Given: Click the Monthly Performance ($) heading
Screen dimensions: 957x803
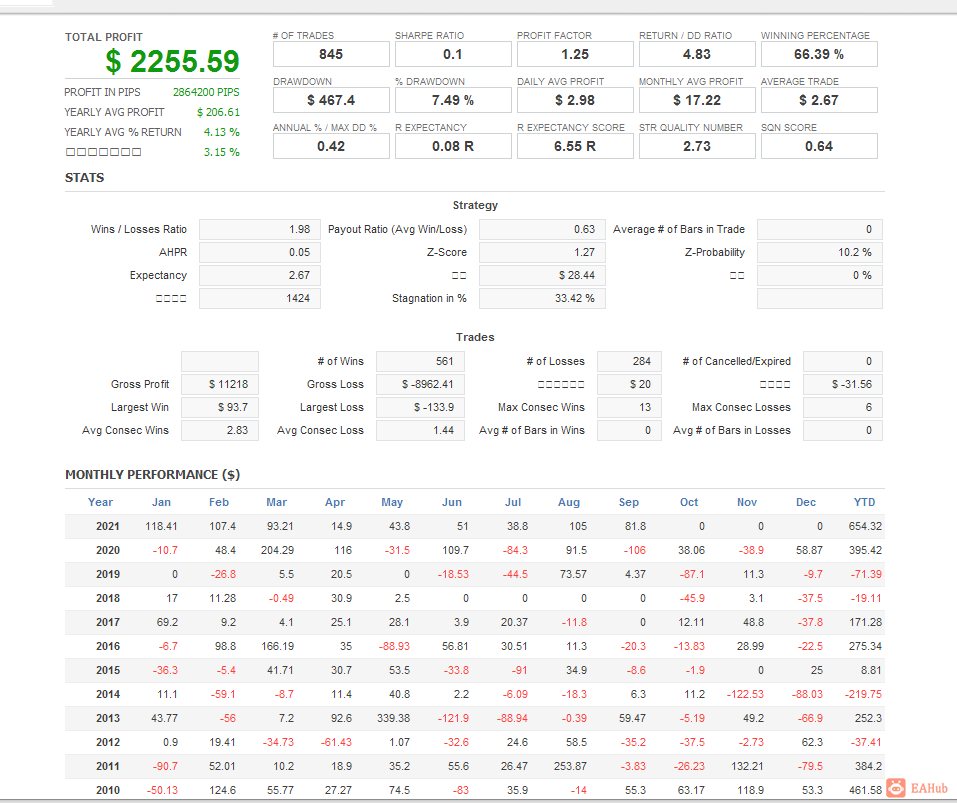Looking at the screenshot, I should [153, 475].
